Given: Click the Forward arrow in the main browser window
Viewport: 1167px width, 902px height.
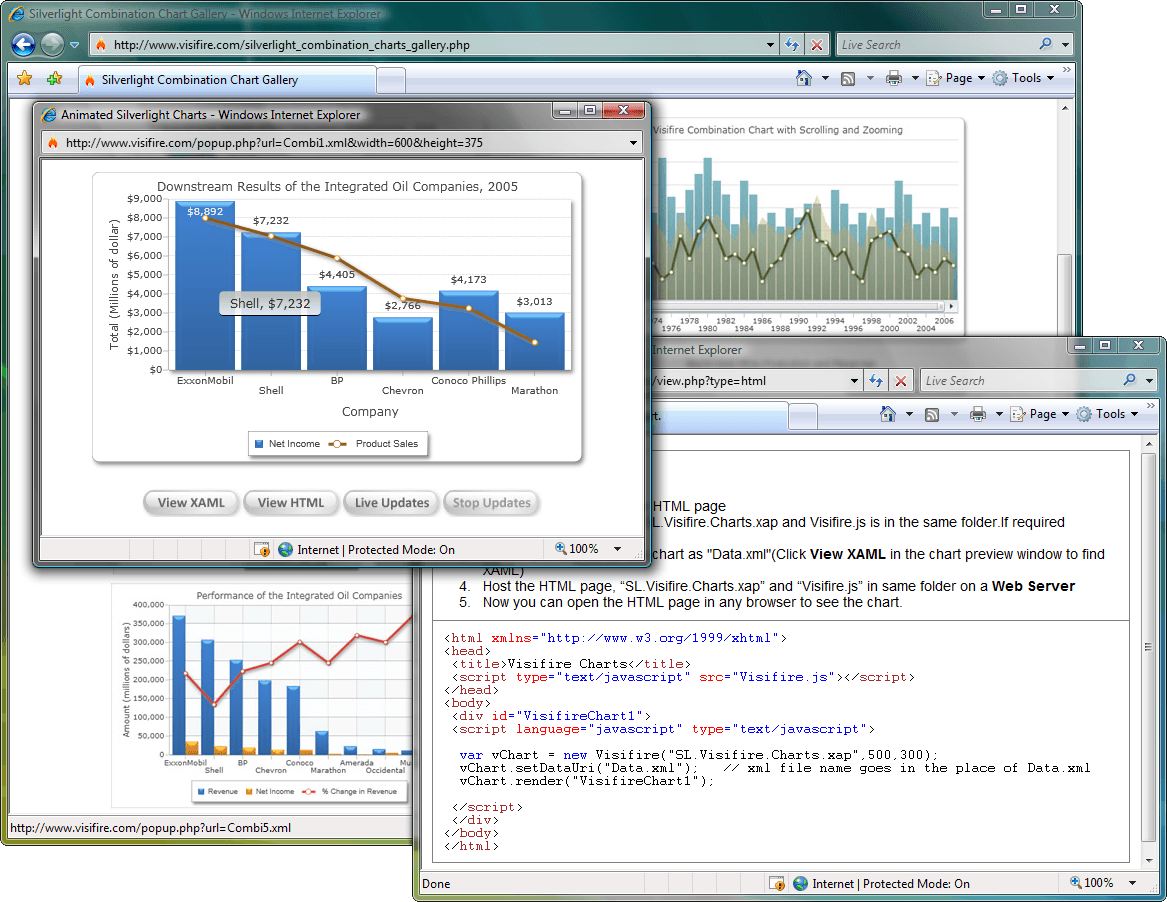Looking at the screenshot, I should click(52, 45).
